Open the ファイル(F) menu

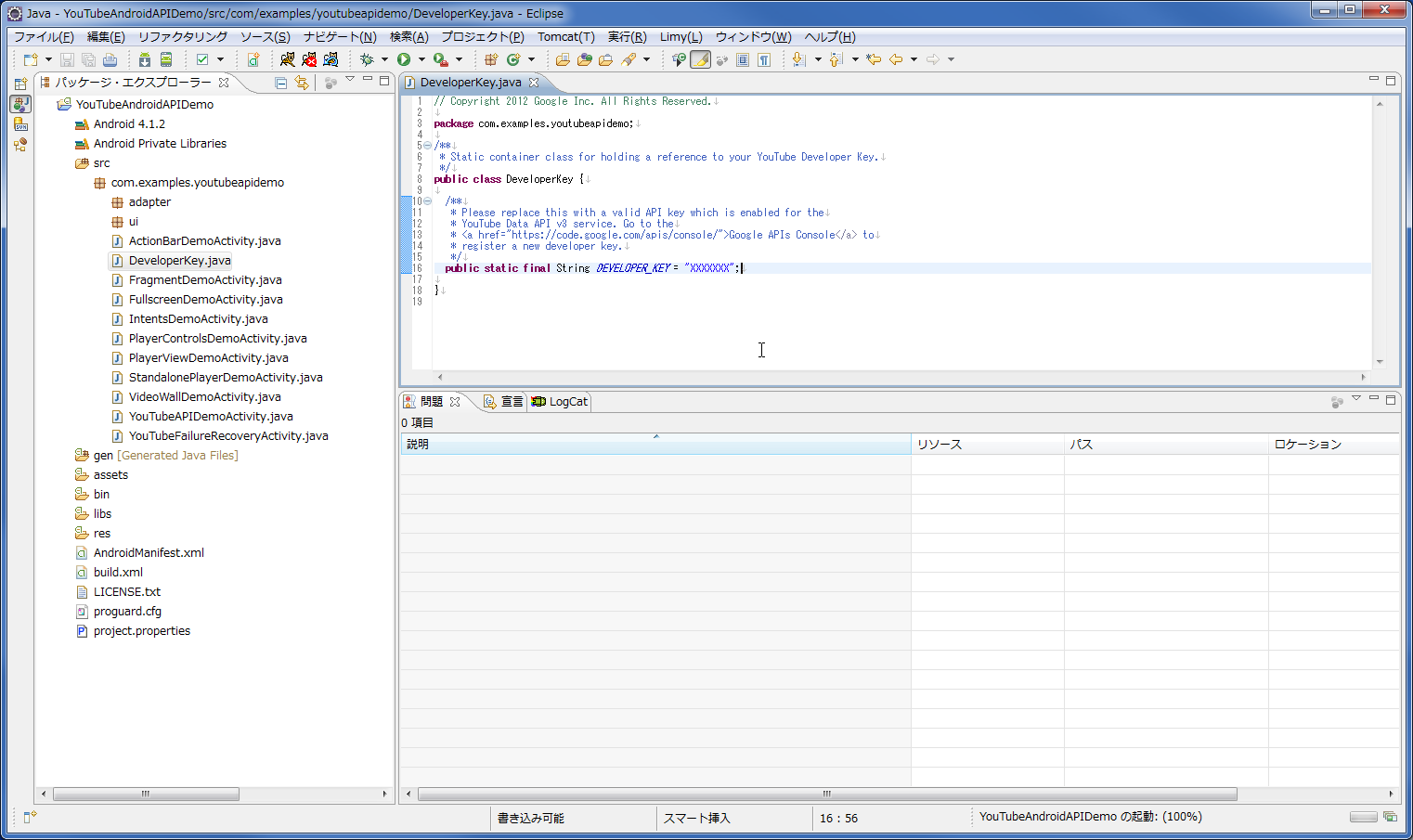[x=44, y=37]
